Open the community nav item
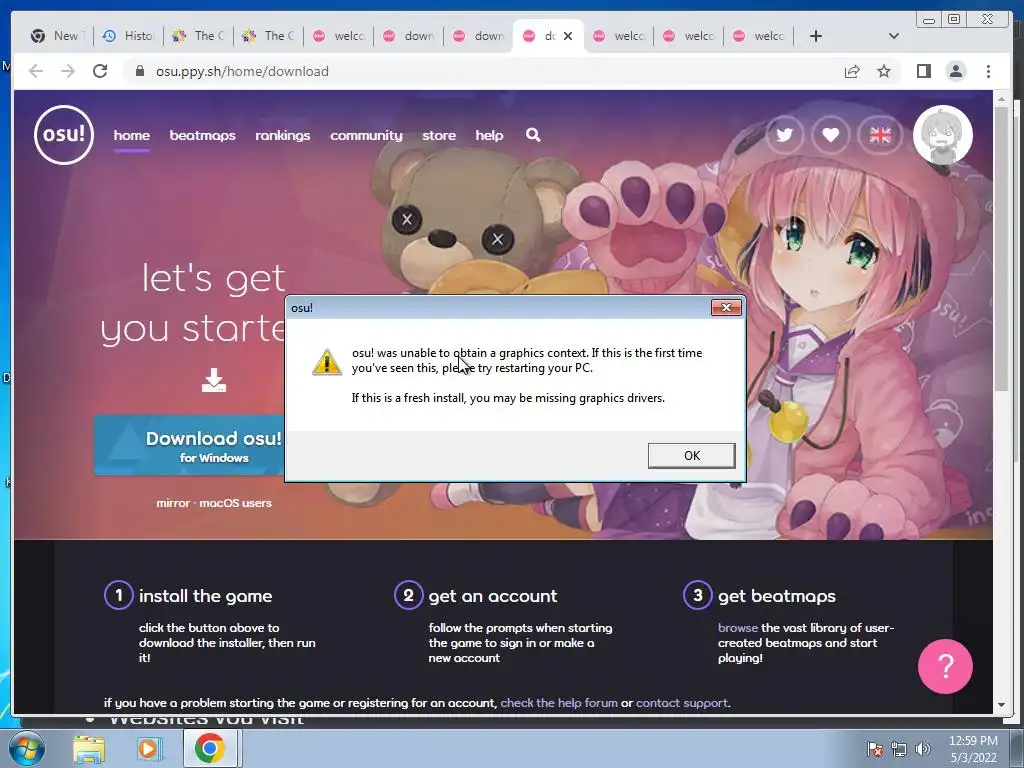This screenshot has width=1024, height=768. 366,135
